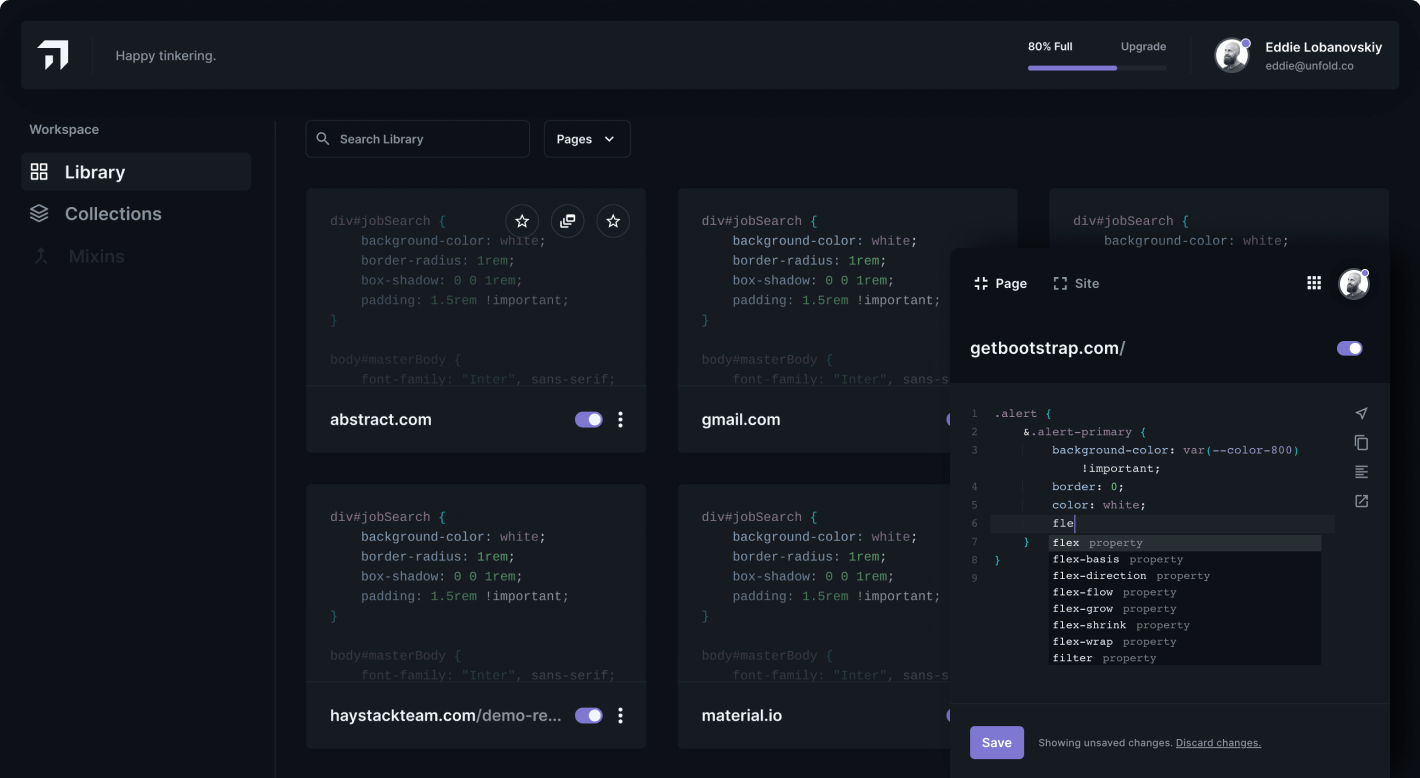
Task: Click the duplicate icon on the abstract.com card
Action: pos(567,221)
